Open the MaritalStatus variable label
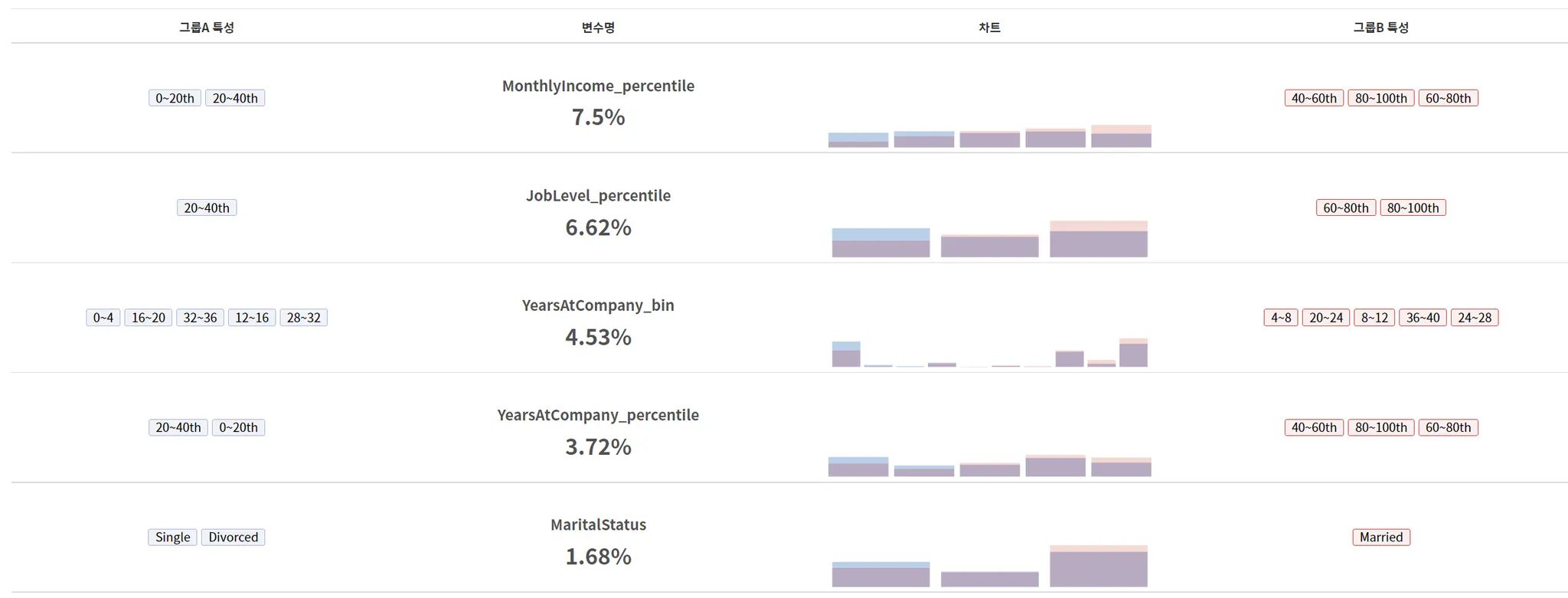The height and width of the screenshot is (598, 1568). click(x=598, y=524)
